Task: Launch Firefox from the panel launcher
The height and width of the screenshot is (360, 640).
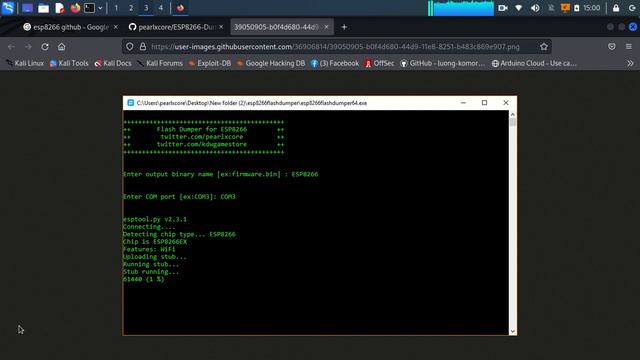Action: [x=75, y=8]
